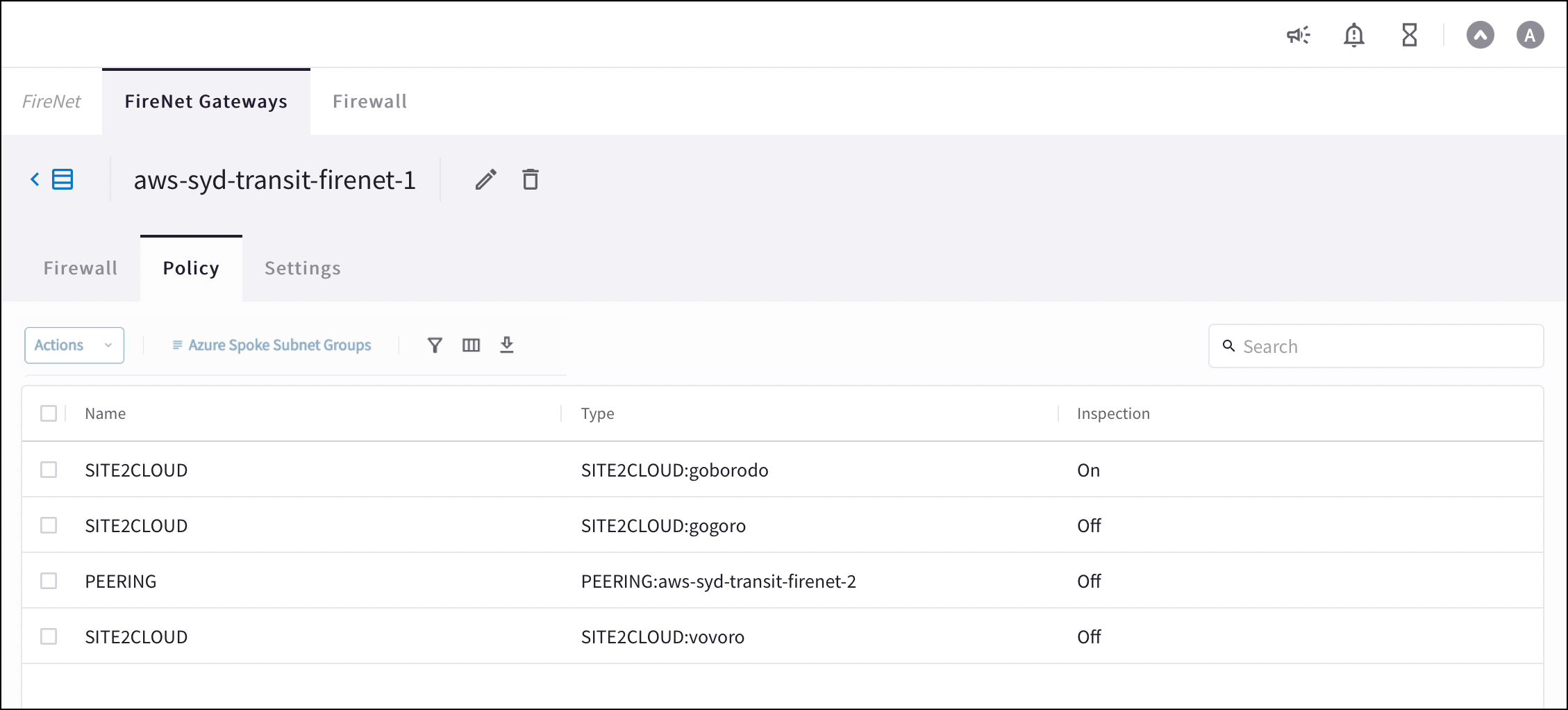Click the announcements megaphone icon
The width and height of the screenshot is (1568, 710).
coord(1297,35)
